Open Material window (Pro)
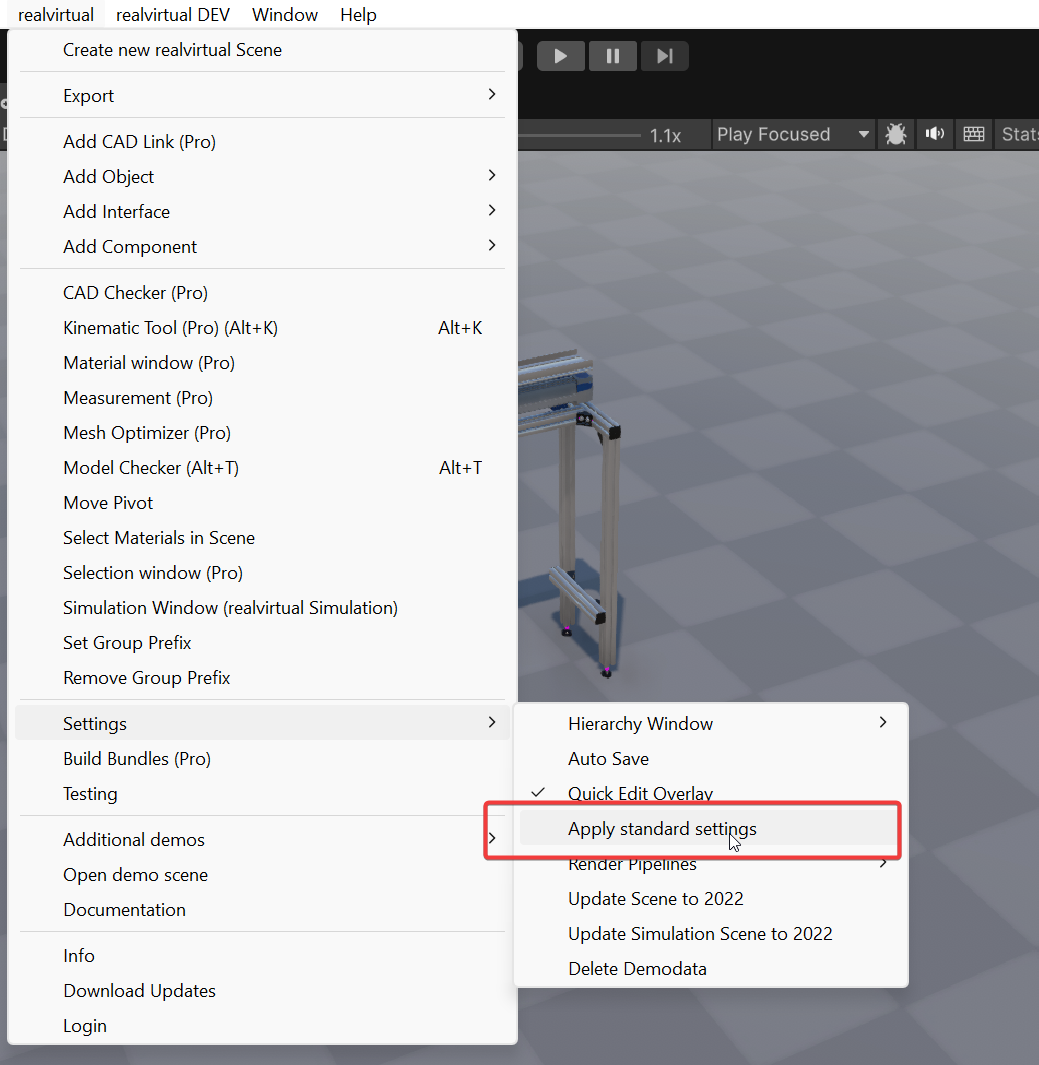The image size is (1039, 1065). (262, 363)
